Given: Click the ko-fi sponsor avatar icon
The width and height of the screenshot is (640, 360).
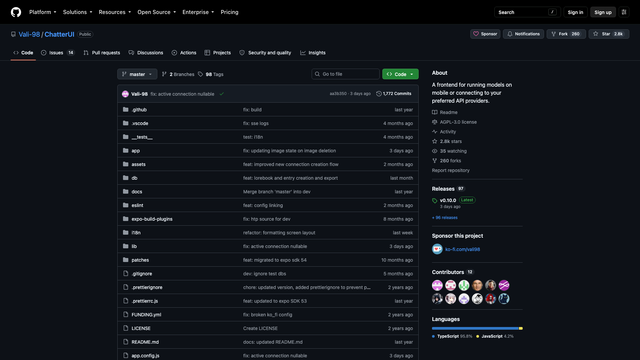Looking at the screenshot, I should point(437,249).
